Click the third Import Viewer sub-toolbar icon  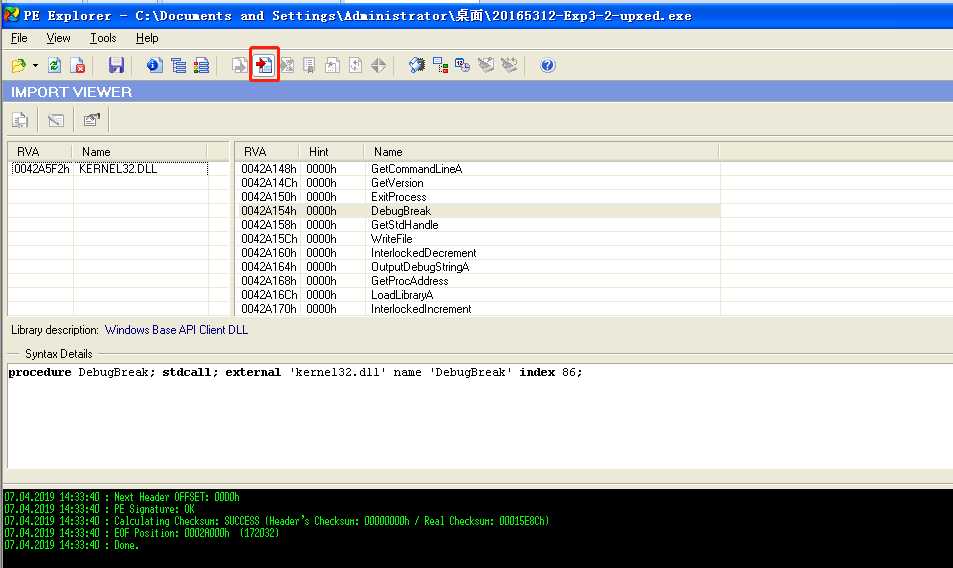coord(92,120)
